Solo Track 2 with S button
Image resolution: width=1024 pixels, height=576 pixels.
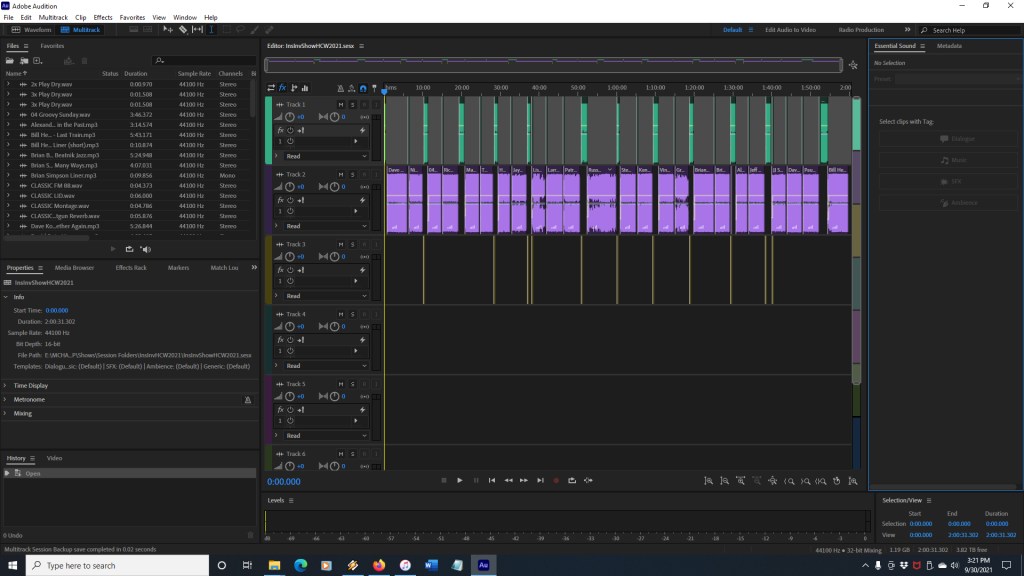352,175
